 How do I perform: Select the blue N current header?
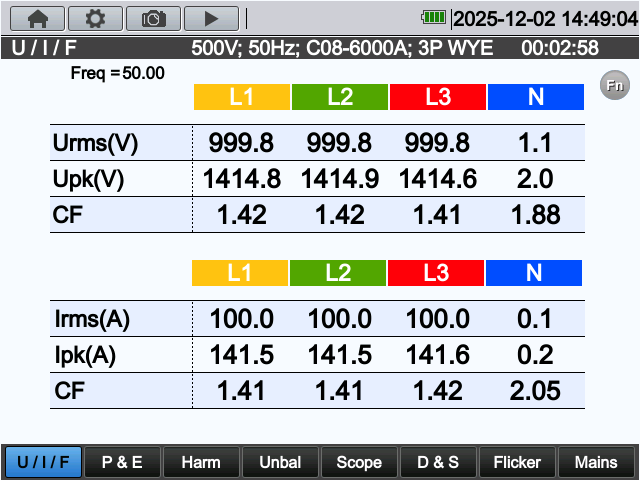(x=534, y=273)
